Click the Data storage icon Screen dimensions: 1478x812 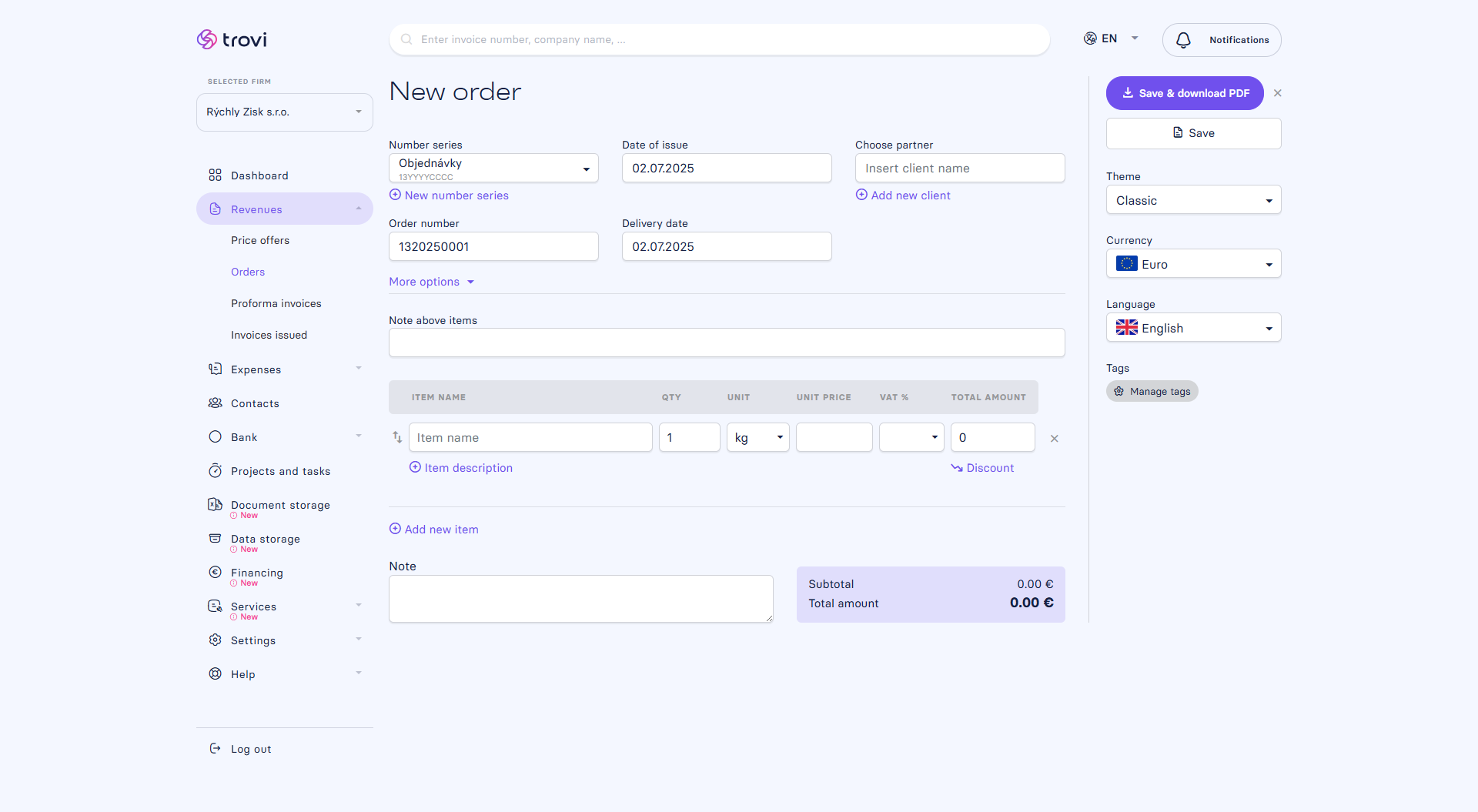[x=215, y=538]
